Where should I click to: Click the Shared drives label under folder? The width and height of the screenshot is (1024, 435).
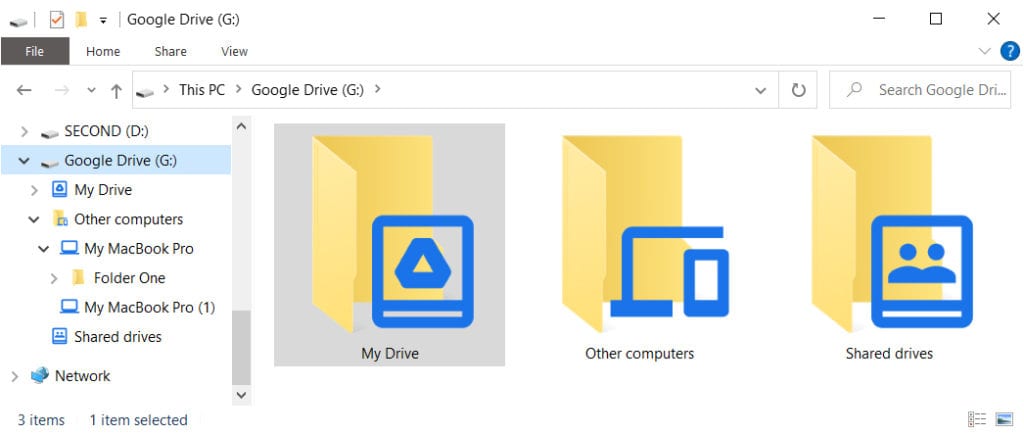(889, 354)
